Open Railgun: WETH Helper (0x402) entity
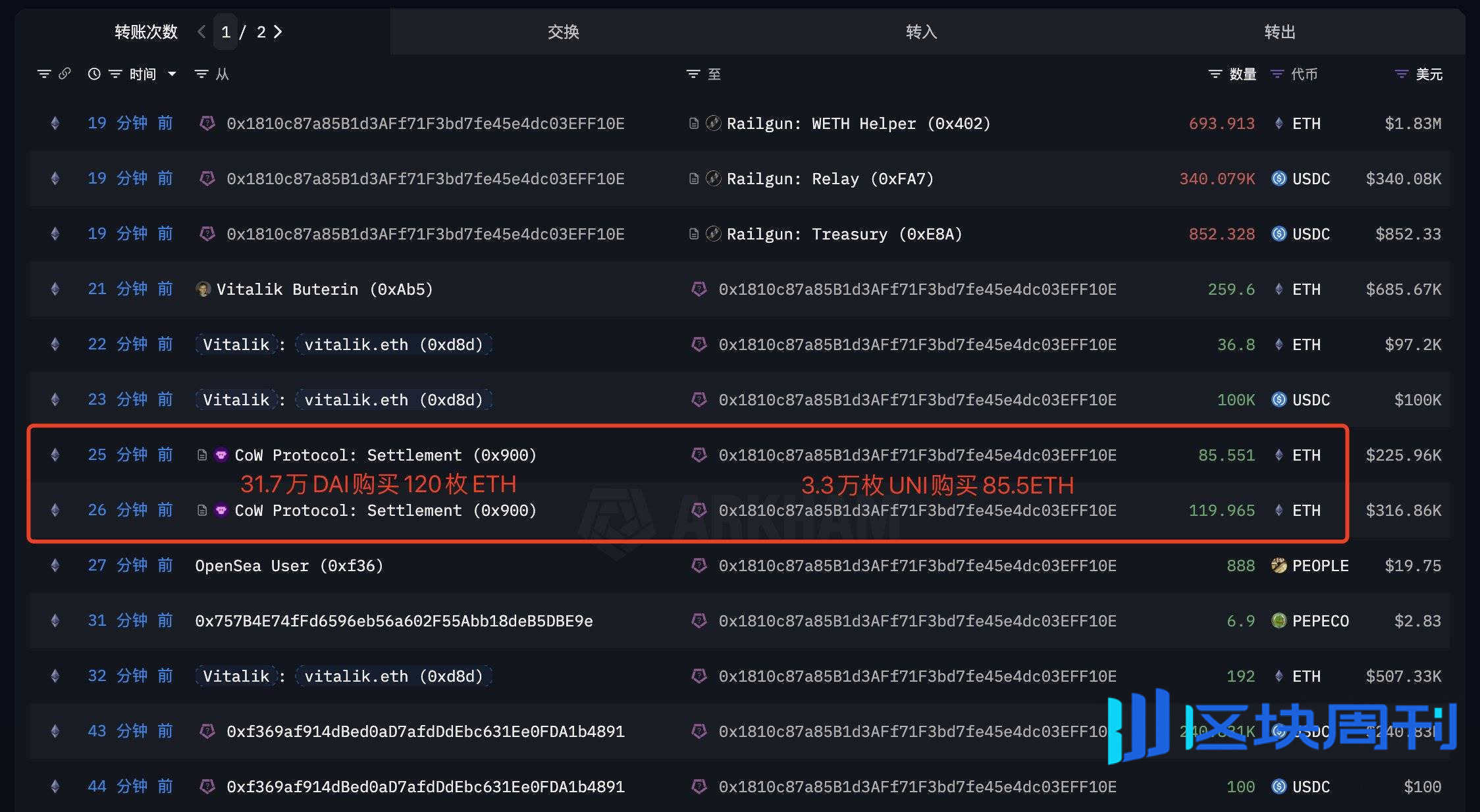The image size is (1480, 812). 859,124
